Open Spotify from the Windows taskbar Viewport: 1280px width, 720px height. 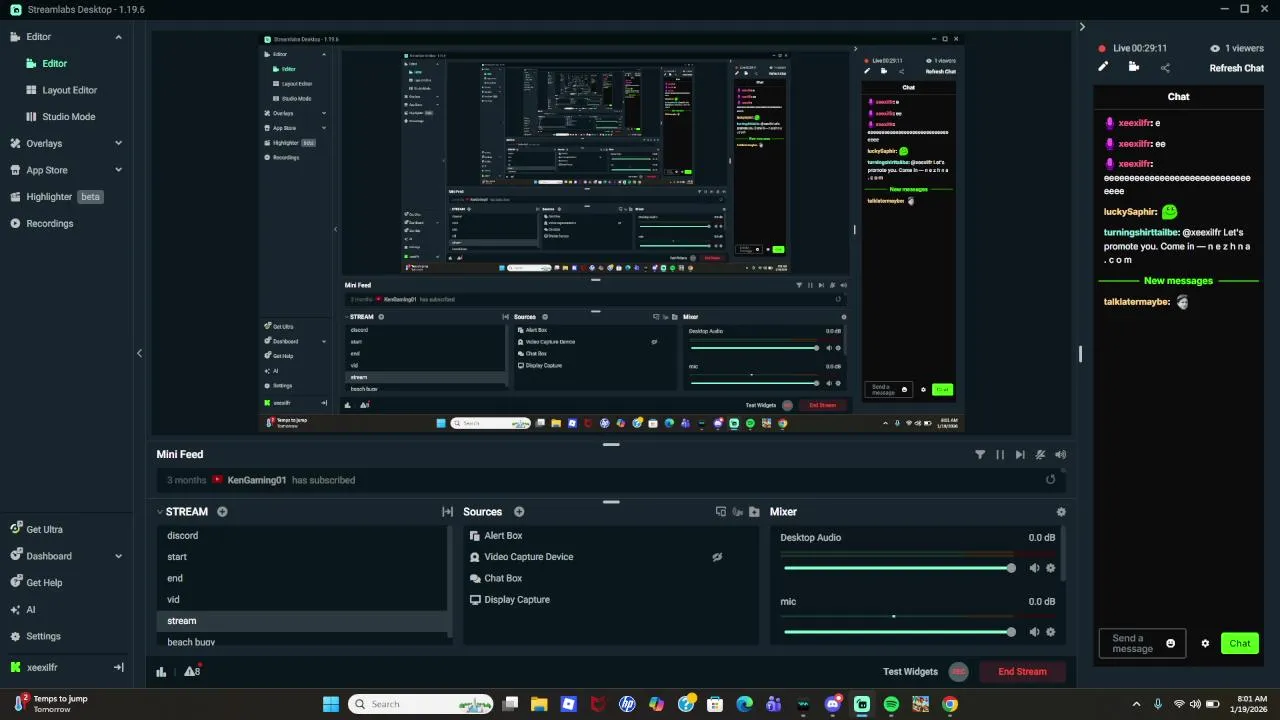[891, 704]
